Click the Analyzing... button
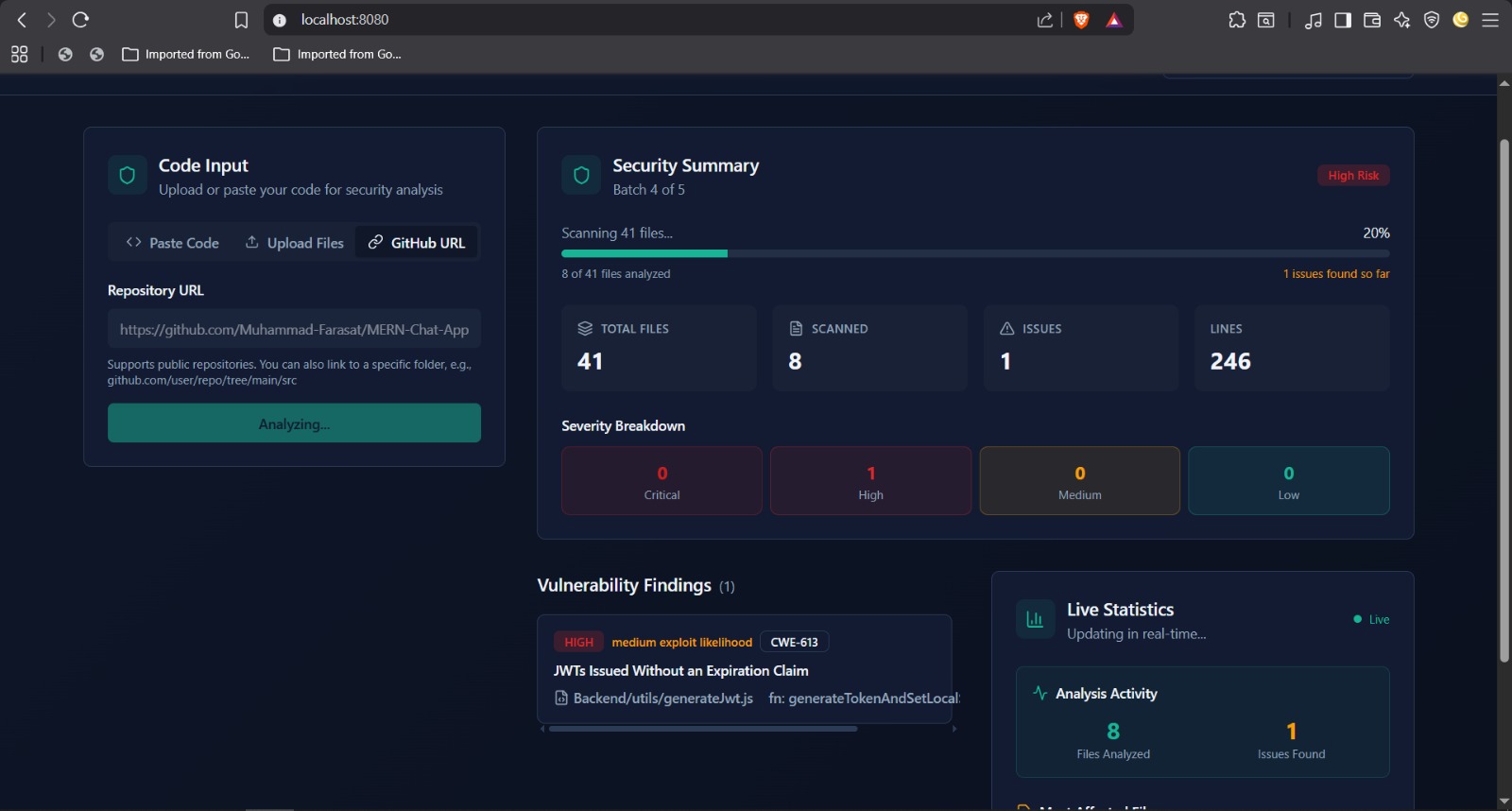 coord(294,423)
